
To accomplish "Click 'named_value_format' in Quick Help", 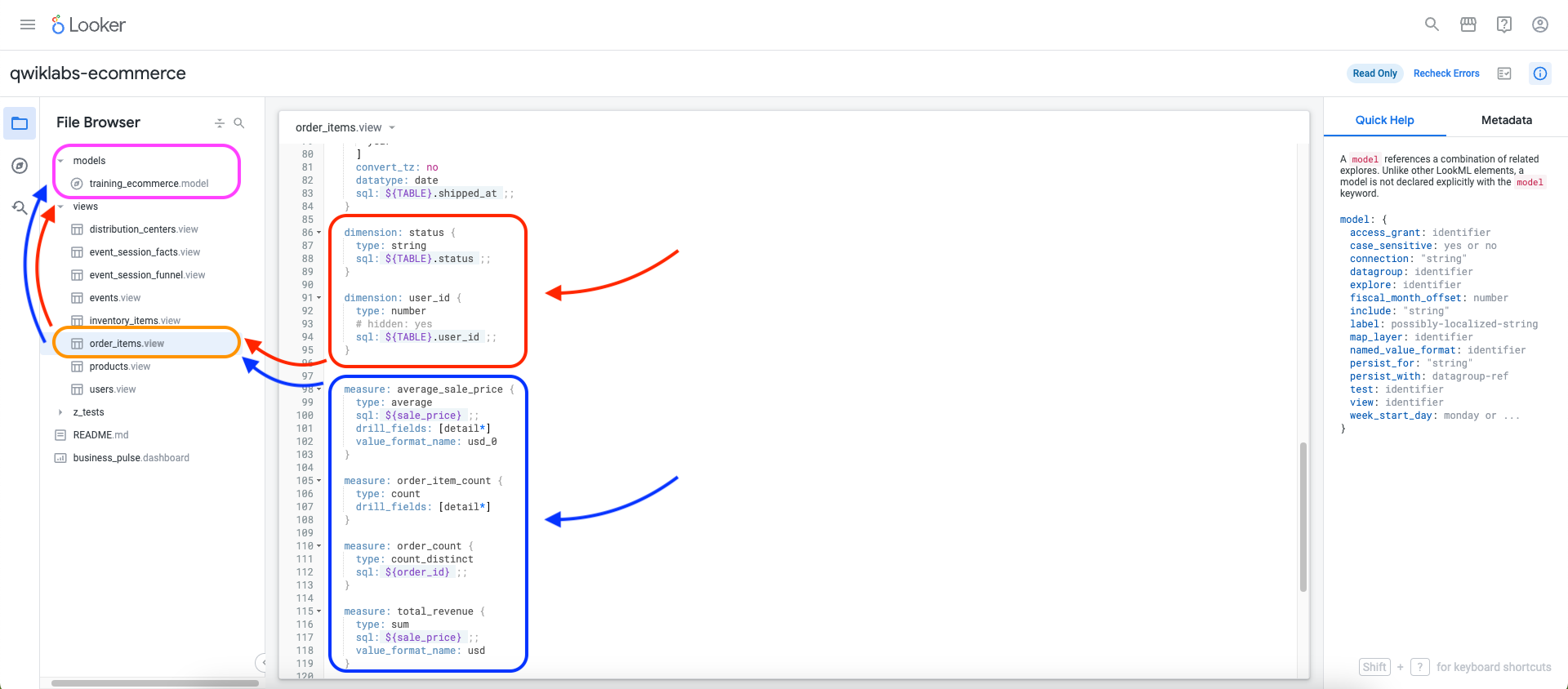I will pyautogui.click(x=1402, y=350).
